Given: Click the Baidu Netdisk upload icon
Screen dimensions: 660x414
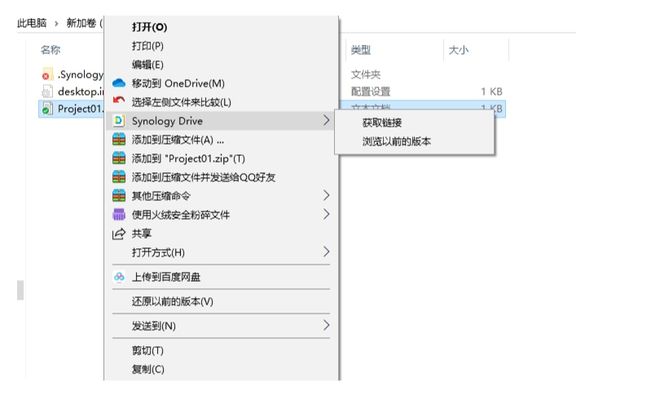Looking at the screenshot, I should click(x=119, y=277).
